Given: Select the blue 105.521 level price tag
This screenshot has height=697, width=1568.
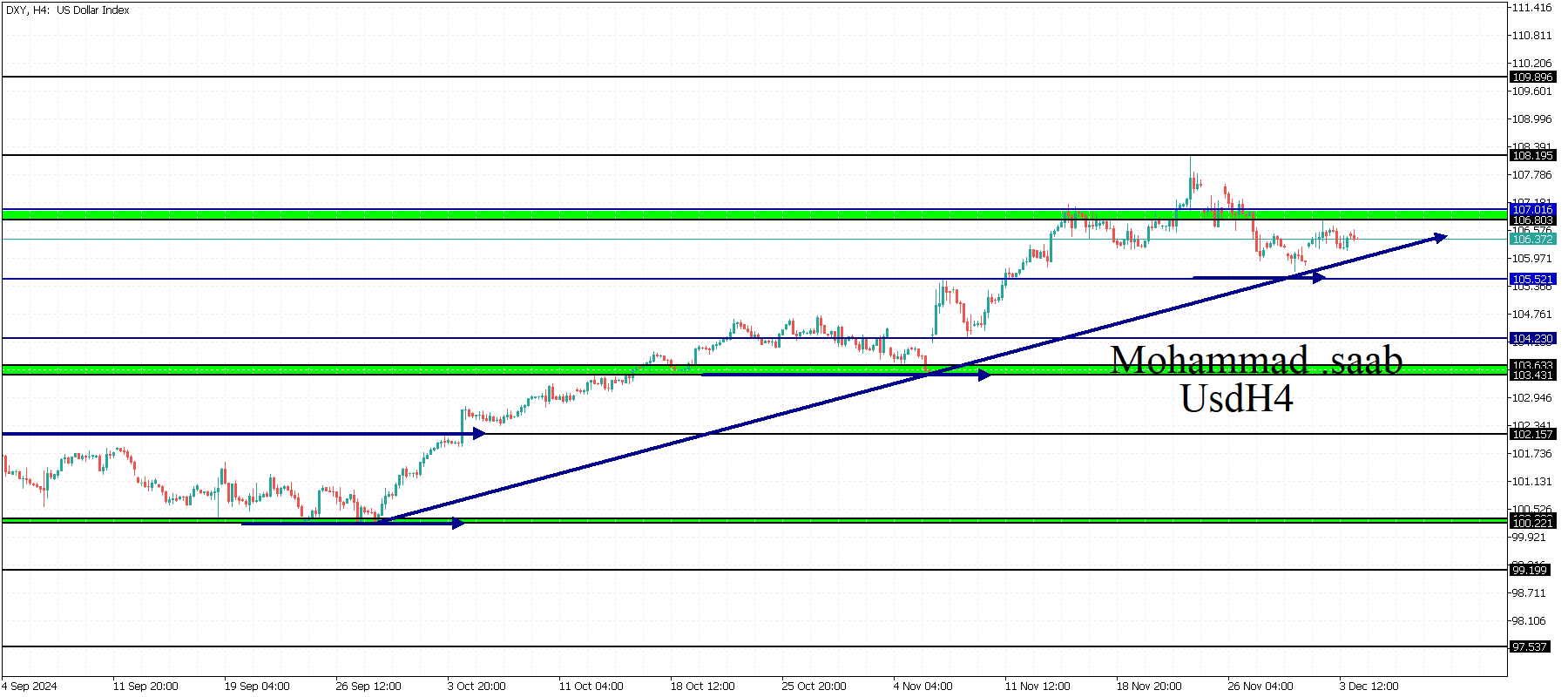Looking at the screenshot, I should tap(1532, 280).
